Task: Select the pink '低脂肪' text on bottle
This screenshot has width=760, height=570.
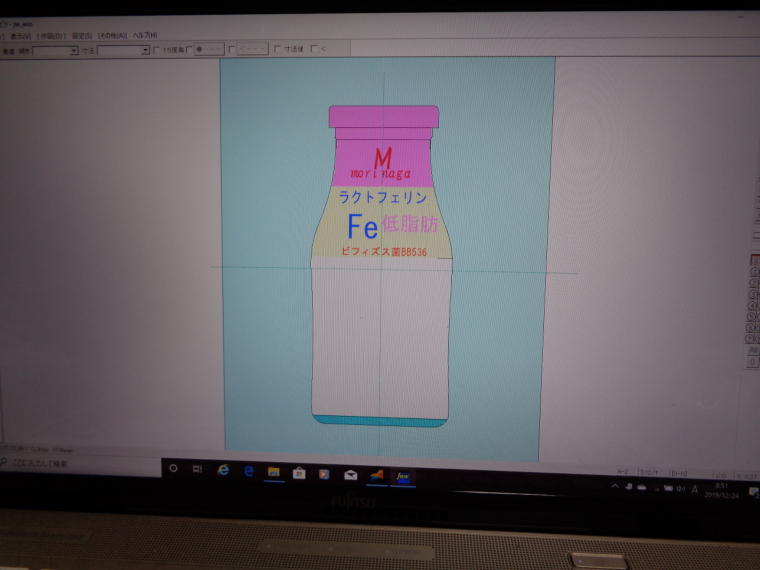Action: pos(410,224)
